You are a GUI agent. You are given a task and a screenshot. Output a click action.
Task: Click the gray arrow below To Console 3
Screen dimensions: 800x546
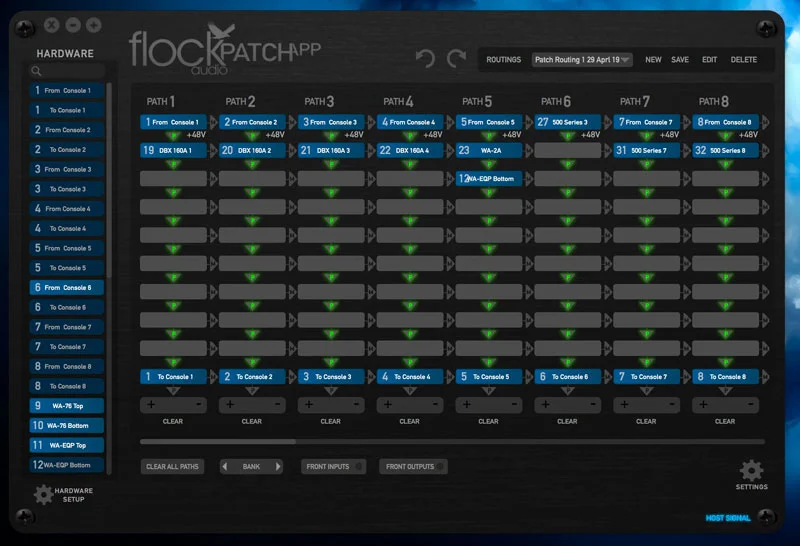pyautogui.click(x=331, y=391)
